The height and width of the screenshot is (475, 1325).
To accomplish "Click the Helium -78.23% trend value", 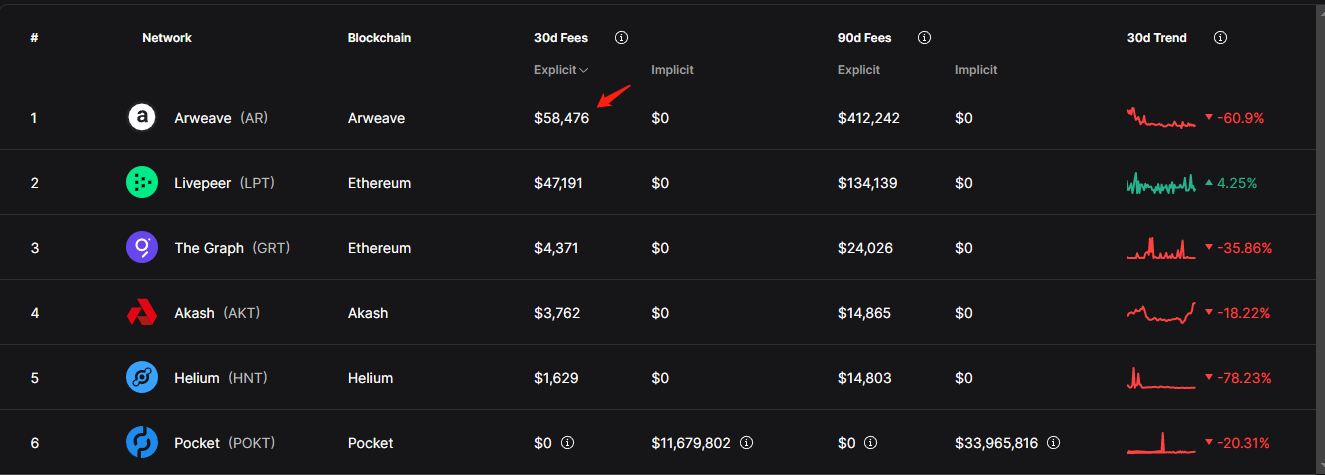I will (x=1244, y=378).
